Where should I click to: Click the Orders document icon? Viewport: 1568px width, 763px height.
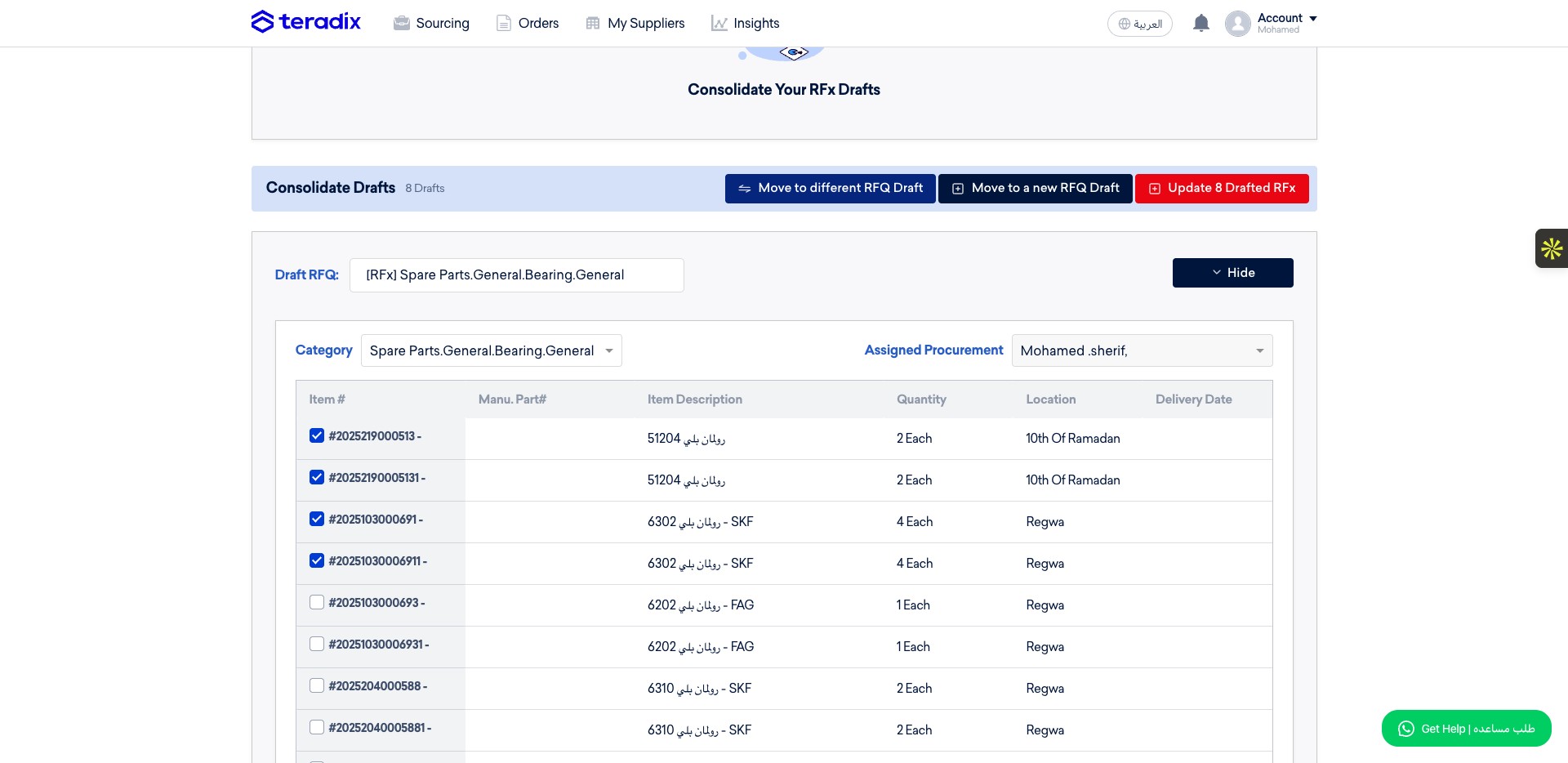pyautogui.click(x=504, y=23)
